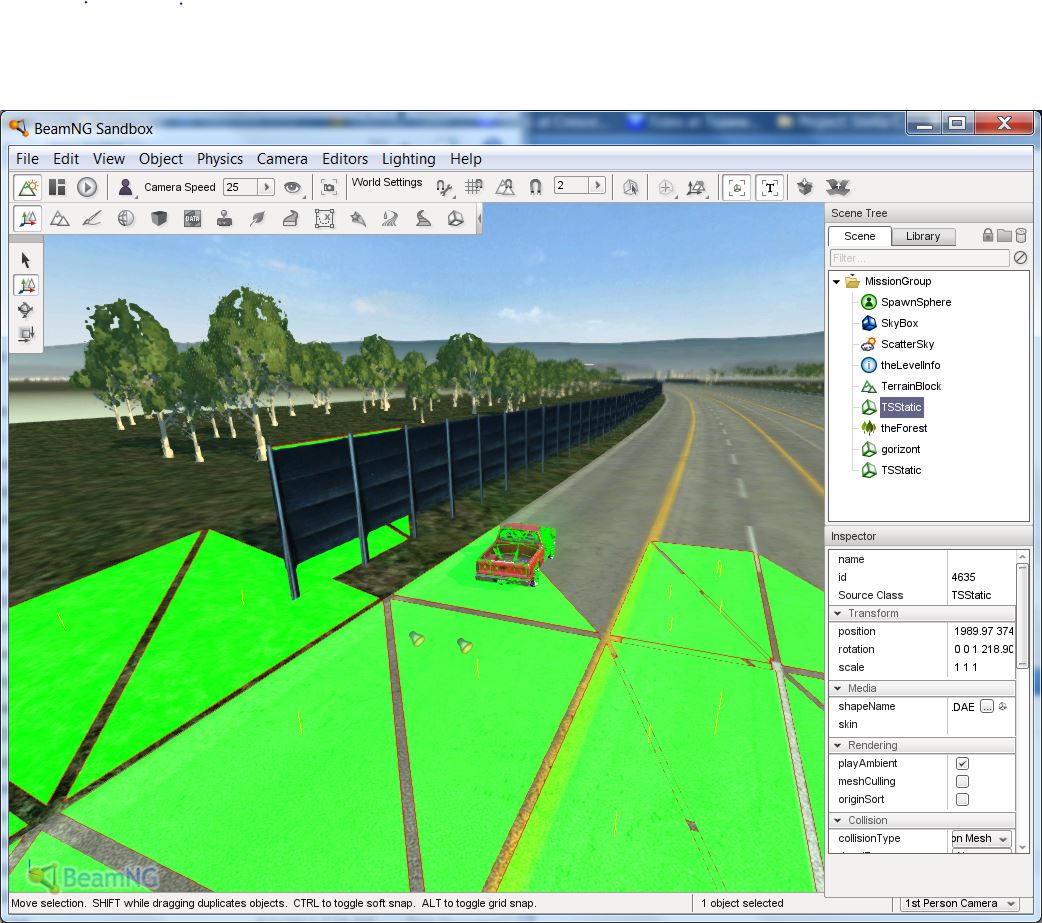Open the Shape Editor wireframe cube icon
The height and width of the screenshot is (923, 1042).
click(455, 219)
